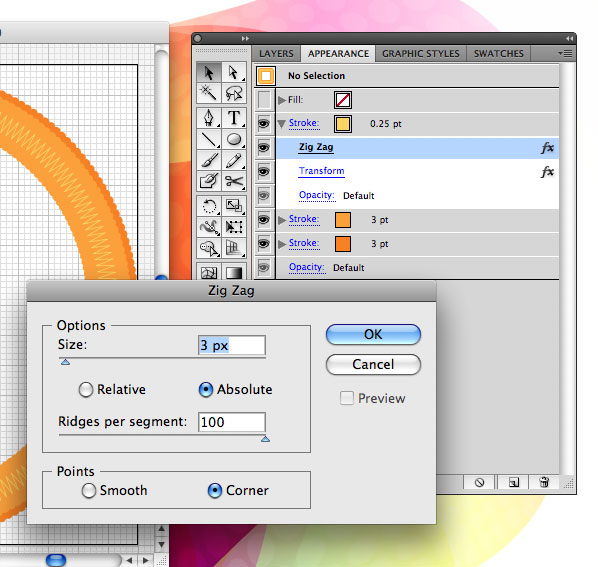Image resolution: width=598 pixels, height=567 pixels.
Task: Click the 0.25 pt Stroke link
Action: [304, 123]
